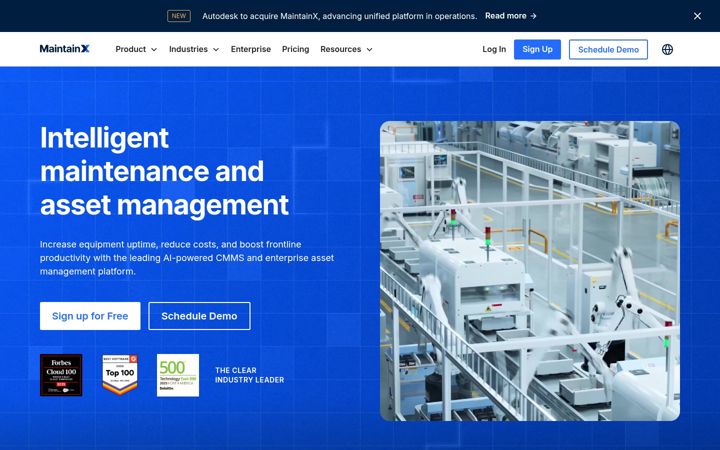Click Schedule Demo in the header
Screen dimensions: 720x450
coord(608,49)
